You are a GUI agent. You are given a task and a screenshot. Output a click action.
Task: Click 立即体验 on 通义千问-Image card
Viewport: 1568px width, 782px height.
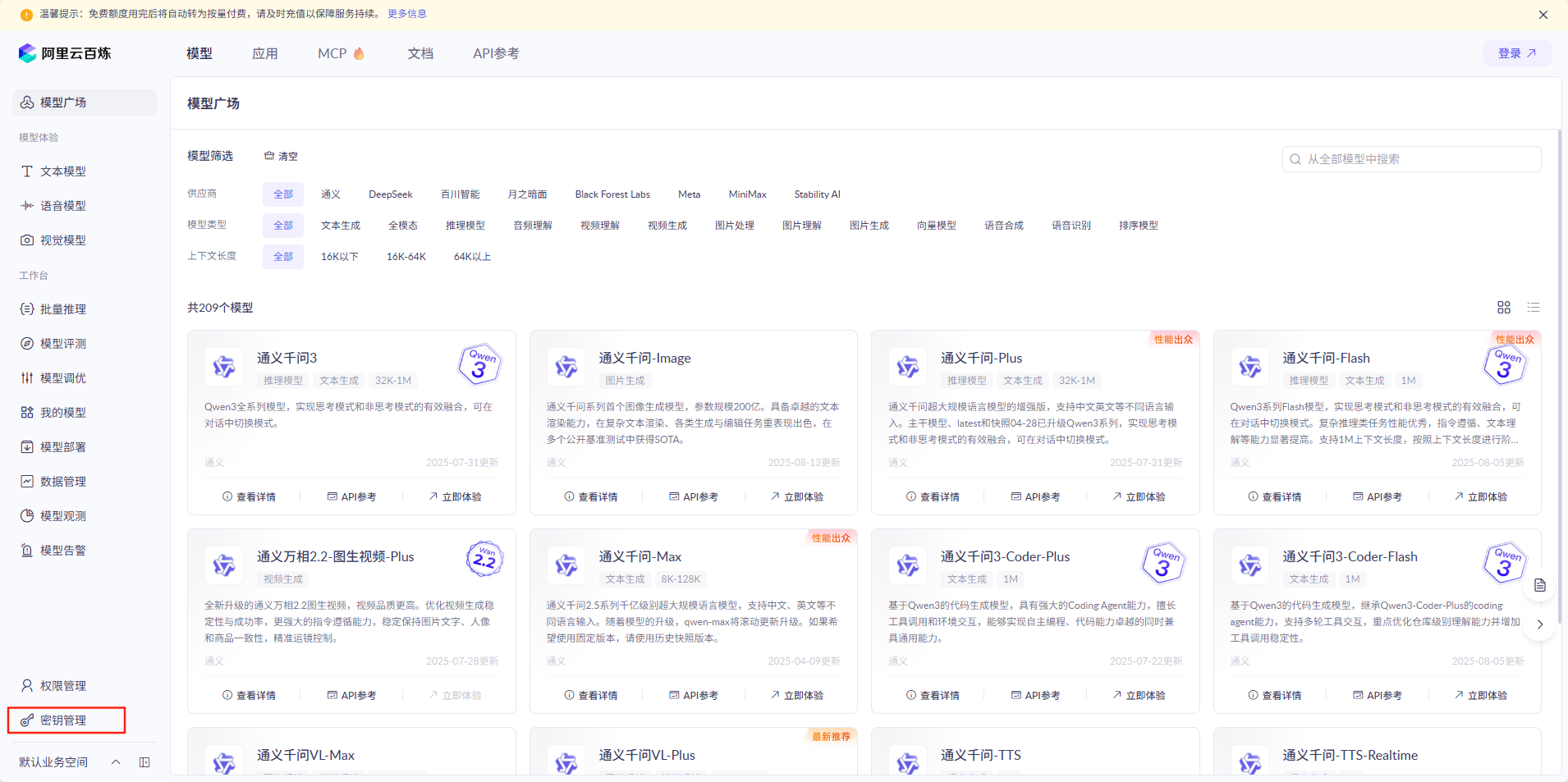click(797, 497)
